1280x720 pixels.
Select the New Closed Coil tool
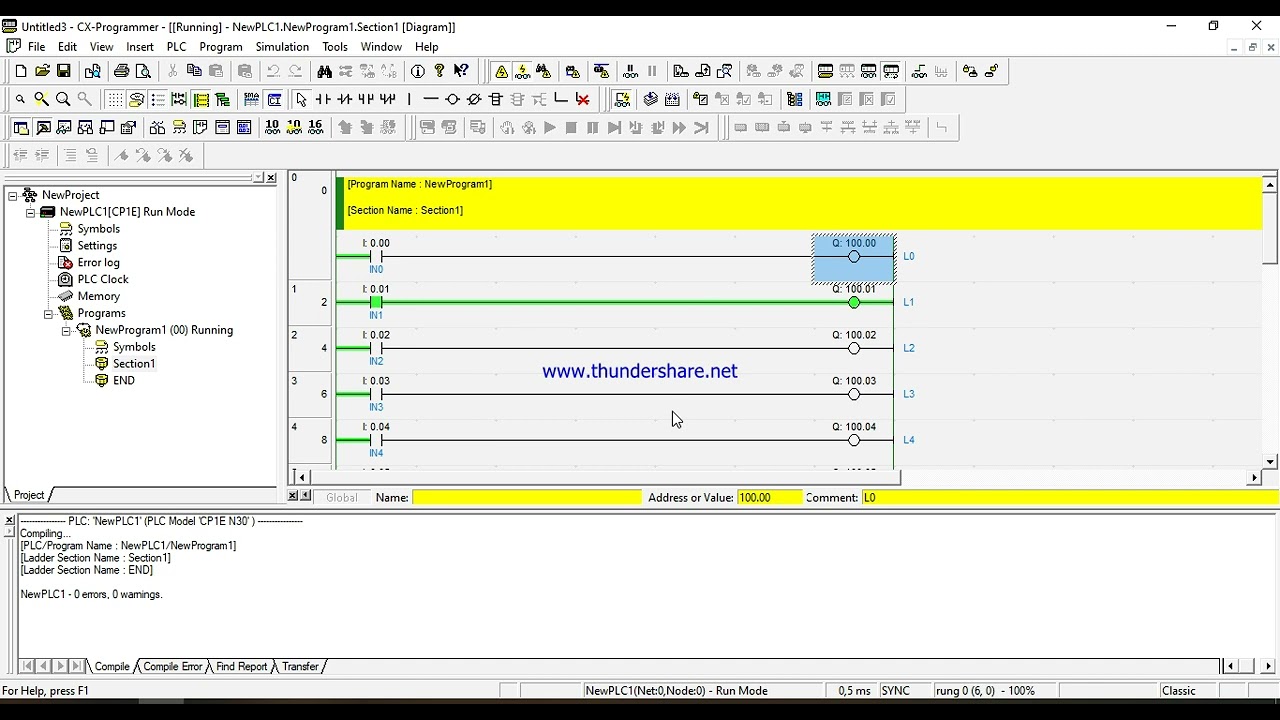click(474, 99)
